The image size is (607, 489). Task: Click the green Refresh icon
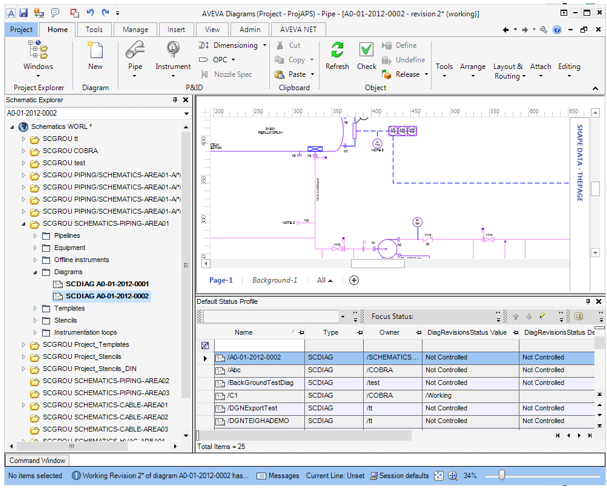337,50
